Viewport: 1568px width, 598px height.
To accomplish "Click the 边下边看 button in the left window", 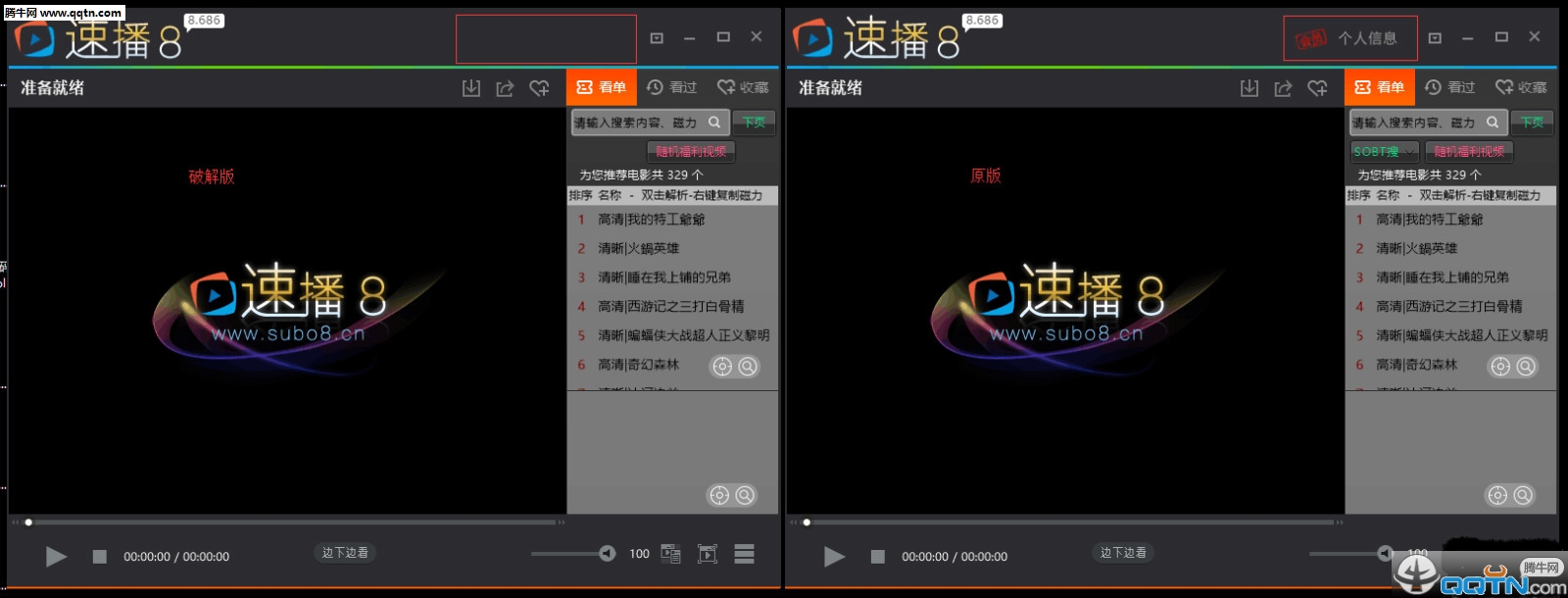I will click(345, 553).
